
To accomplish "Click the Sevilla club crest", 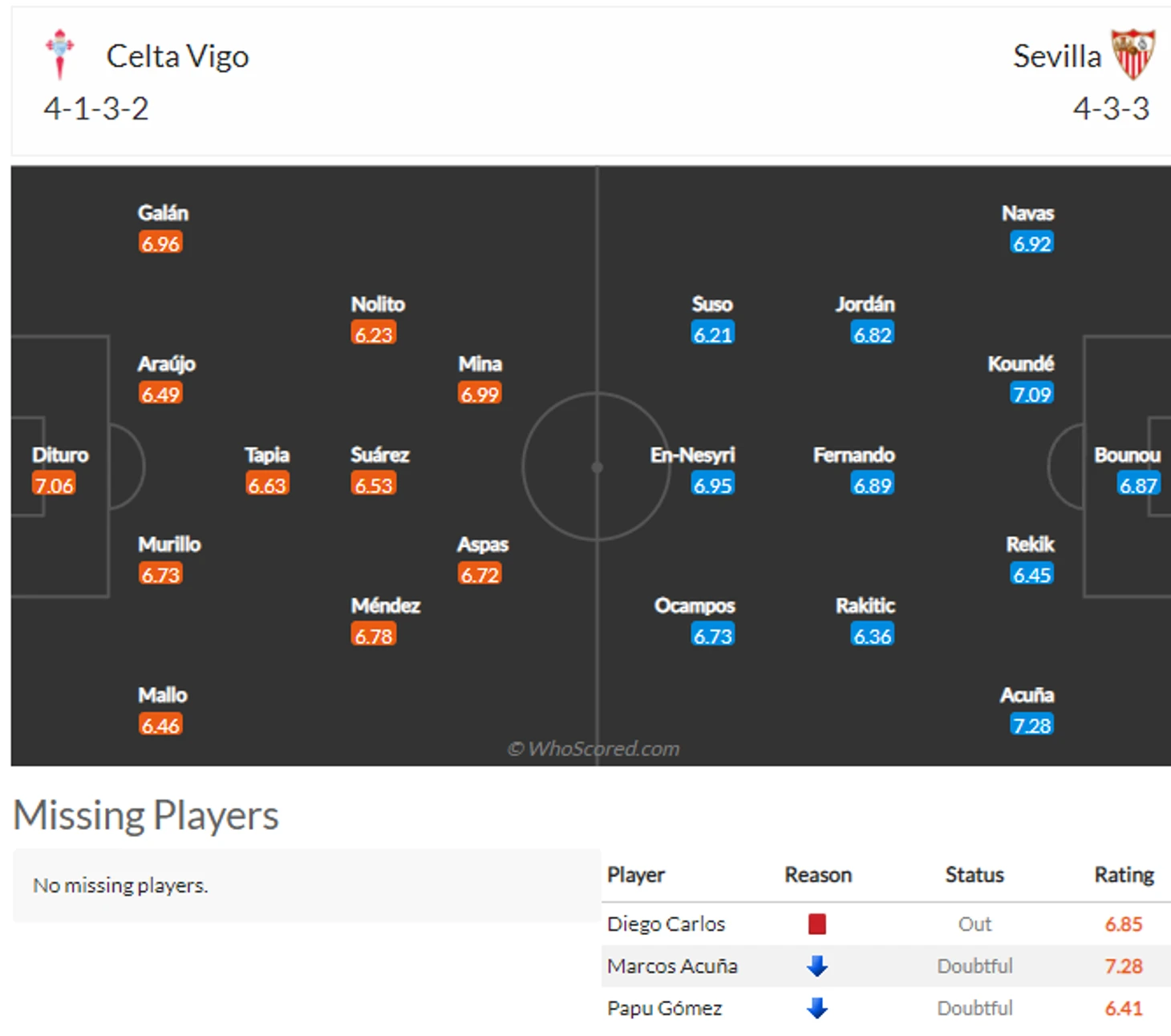I will [1133, 54].
